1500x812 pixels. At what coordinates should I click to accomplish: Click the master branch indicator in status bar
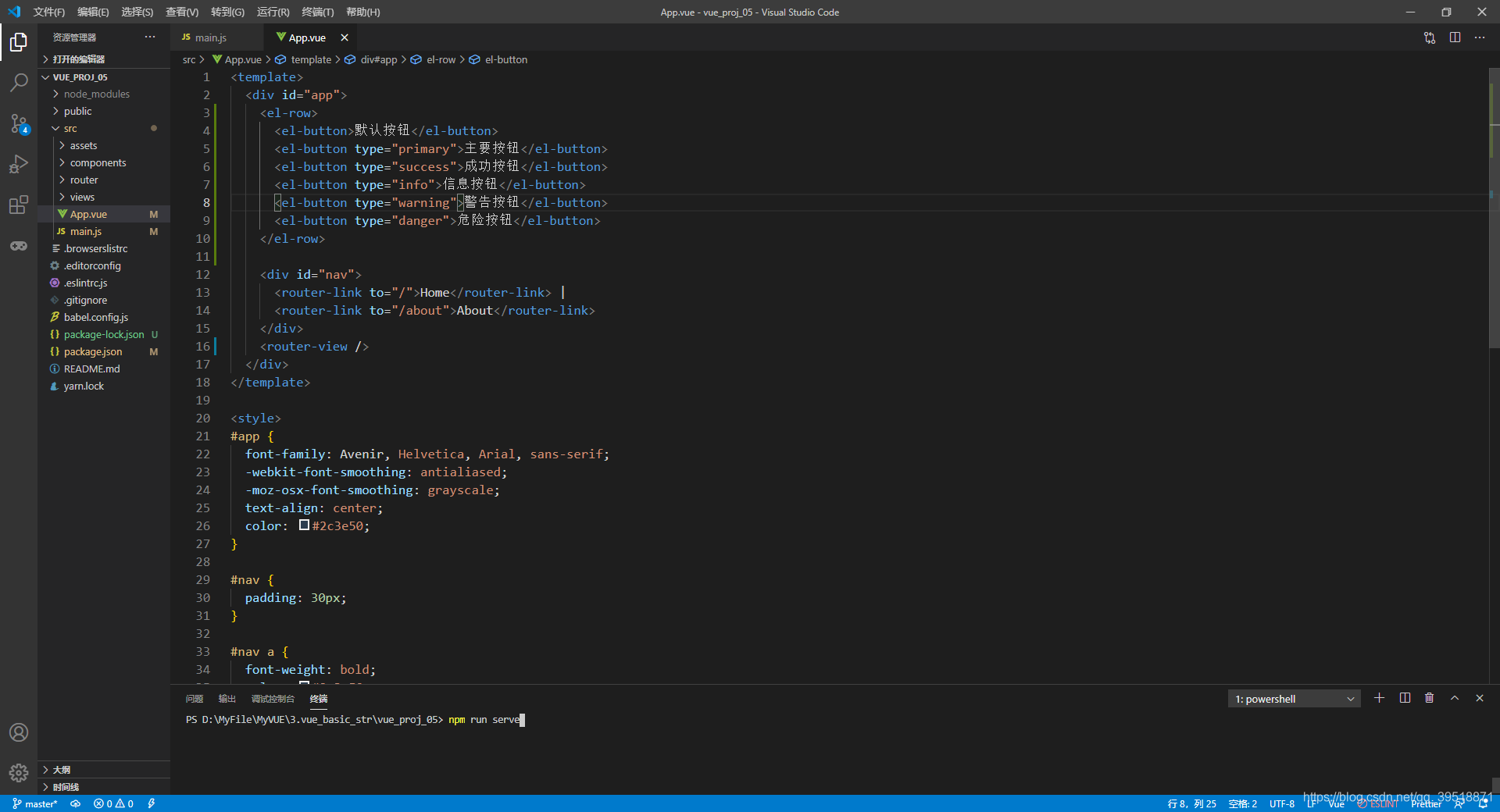[35, 803]
